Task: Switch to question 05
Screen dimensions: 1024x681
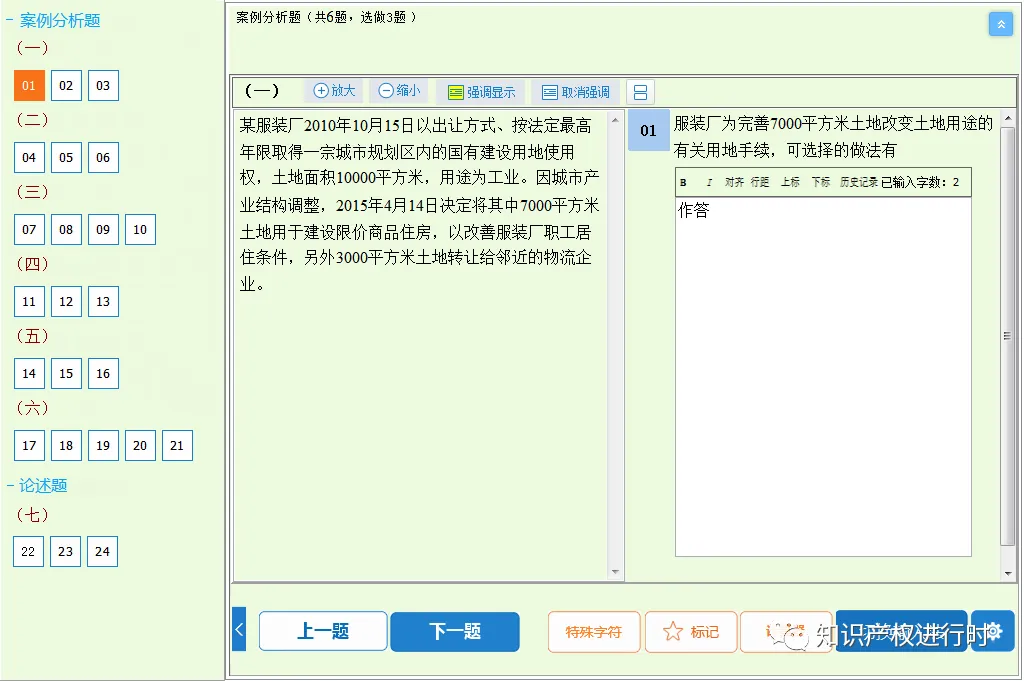Action: [x=66, y=157]
